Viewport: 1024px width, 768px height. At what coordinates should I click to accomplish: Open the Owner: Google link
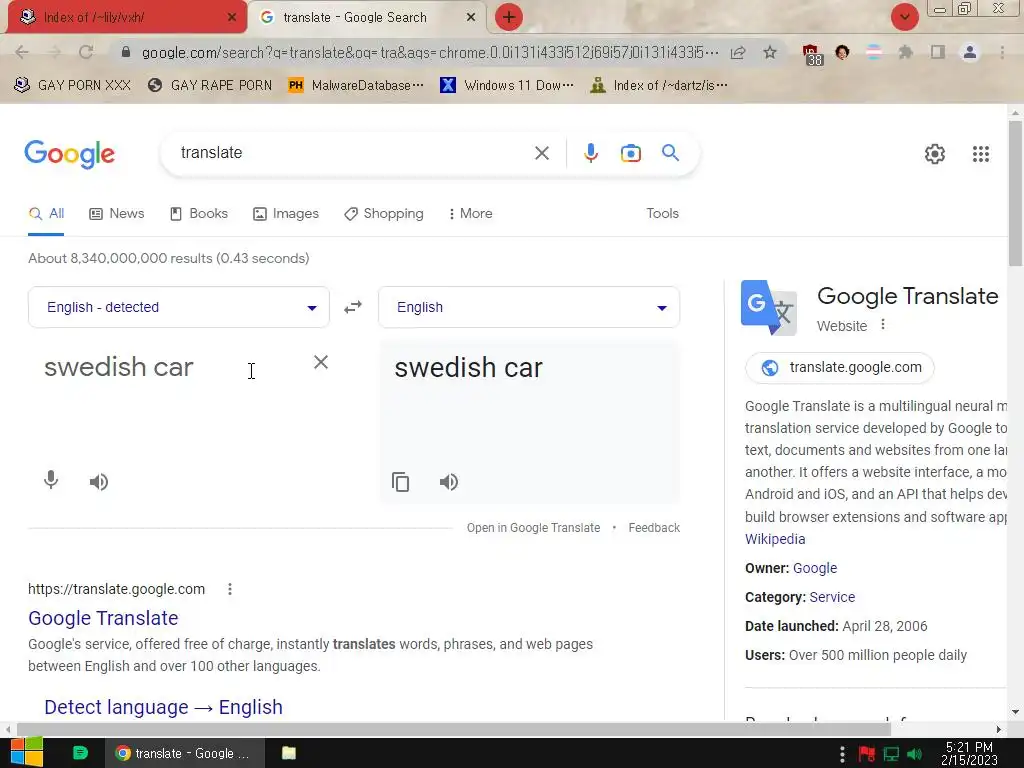(x=814, y=568)
